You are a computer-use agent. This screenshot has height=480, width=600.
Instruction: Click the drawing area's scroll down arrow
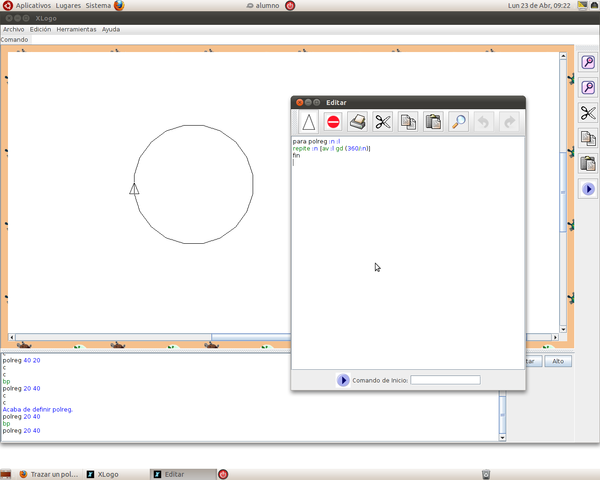point(563,329)
